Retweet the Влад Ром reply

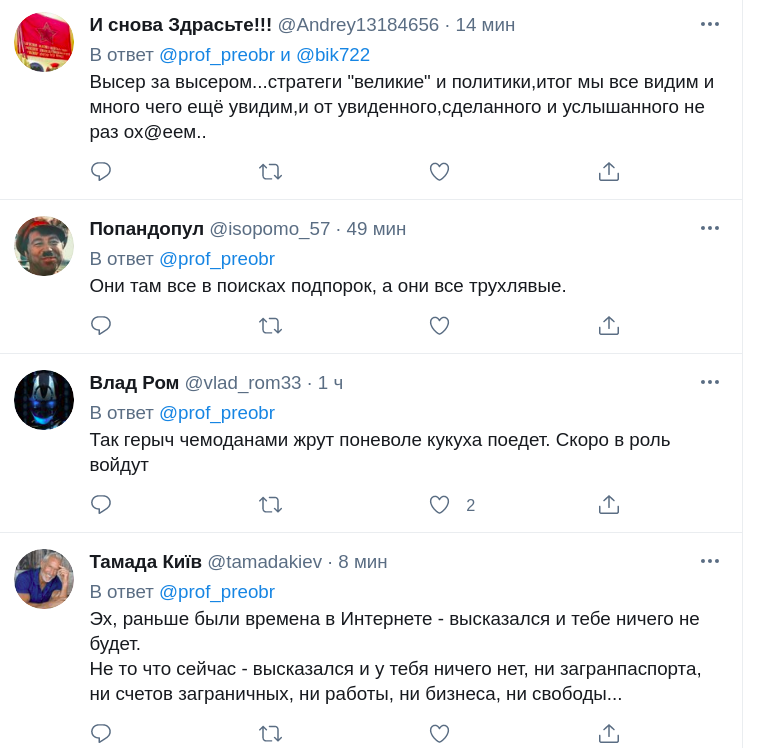click(270, 505)
